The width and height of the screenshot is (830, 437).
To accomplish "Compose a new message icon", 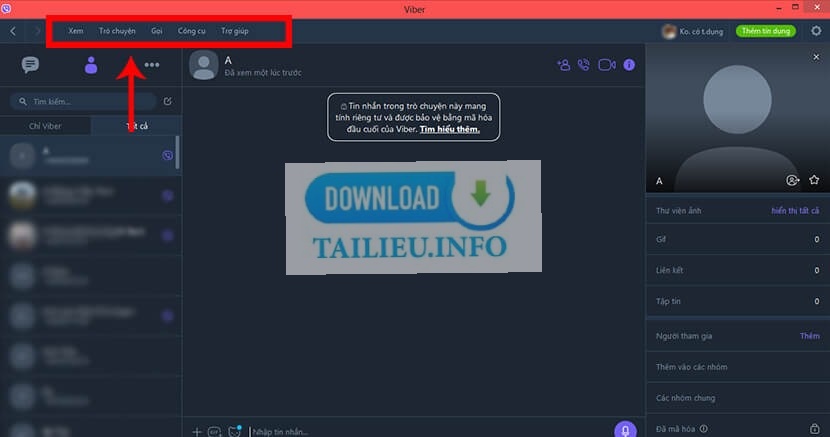I will pos(168,101).
